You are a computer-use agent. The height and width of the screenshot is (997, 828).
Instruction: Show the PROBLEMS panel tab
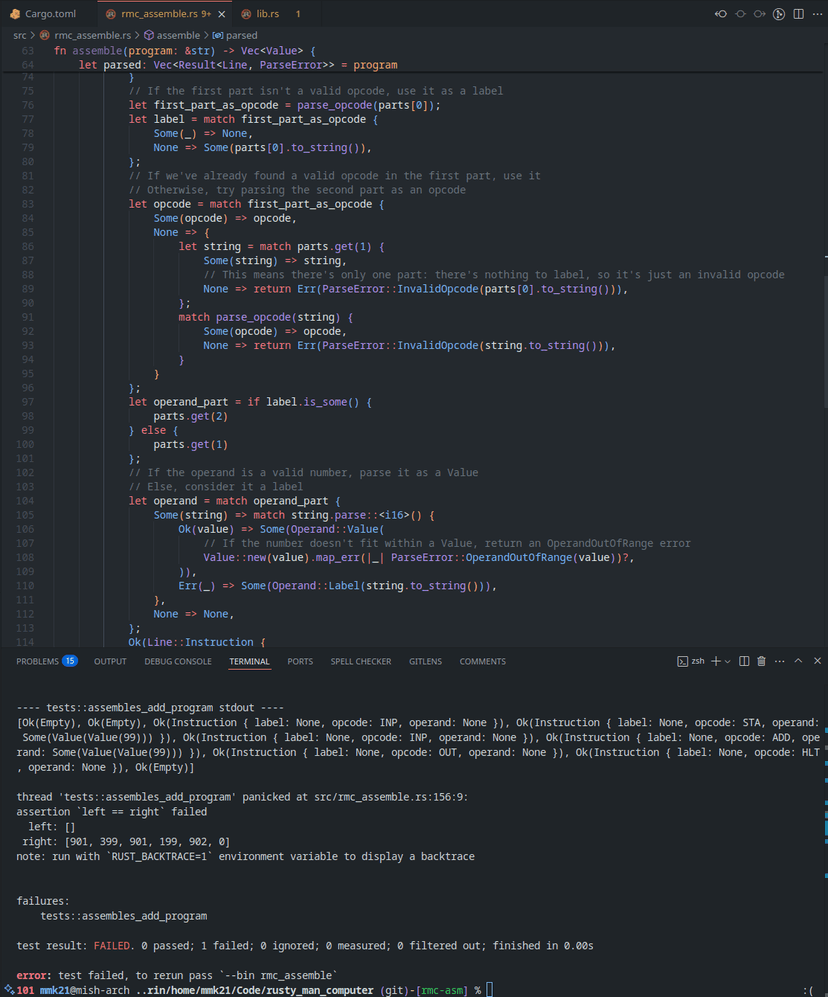point(38,661)
